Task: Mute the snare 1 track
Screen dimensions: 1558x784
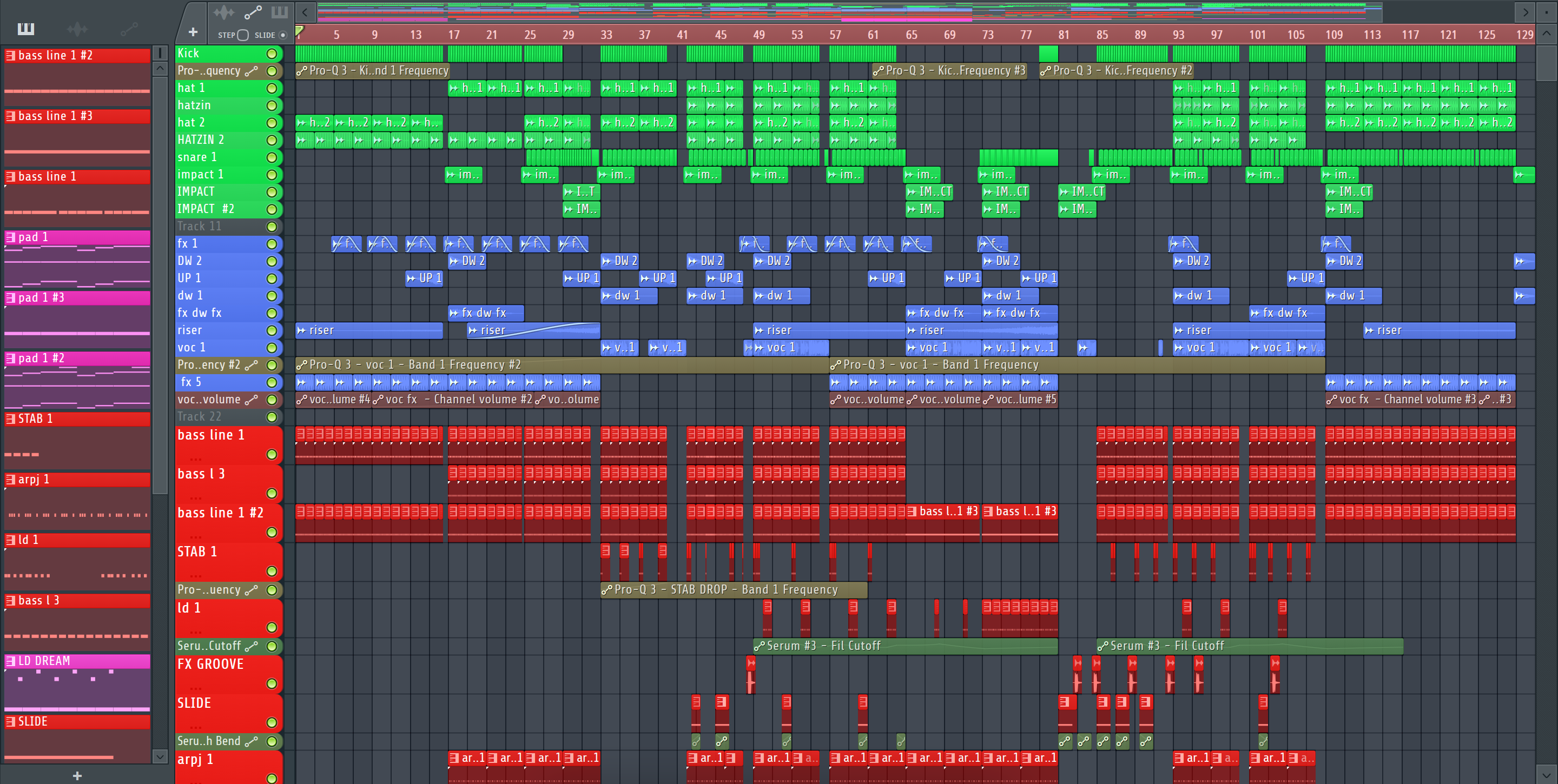Action: (x=272, y=158)
